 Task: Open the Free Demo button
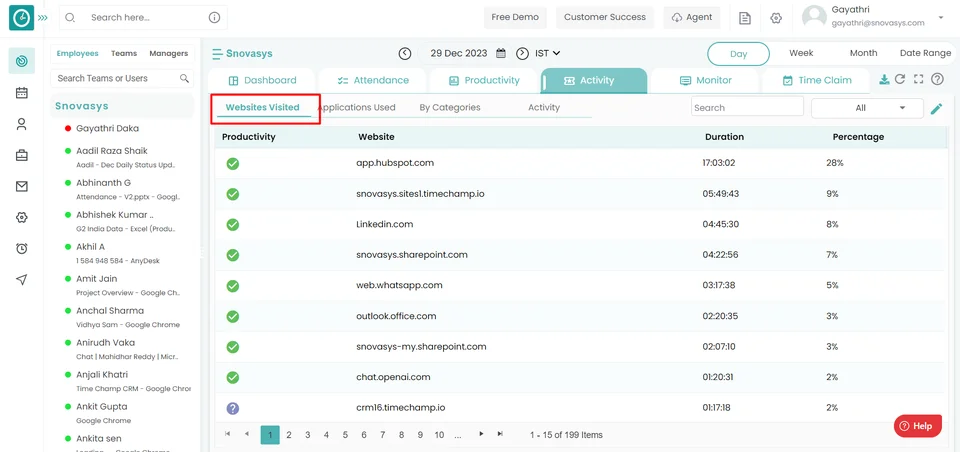(515, 17)
